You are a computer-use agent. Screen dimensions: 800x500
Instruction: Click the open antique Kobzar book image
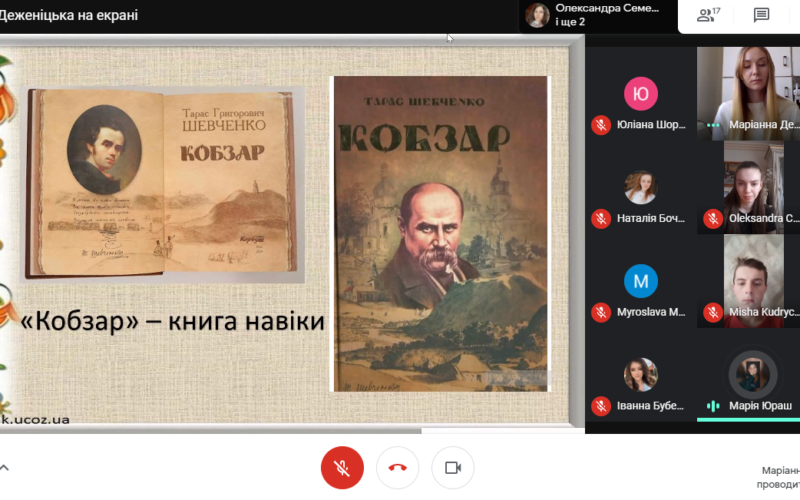pos(163,182)
